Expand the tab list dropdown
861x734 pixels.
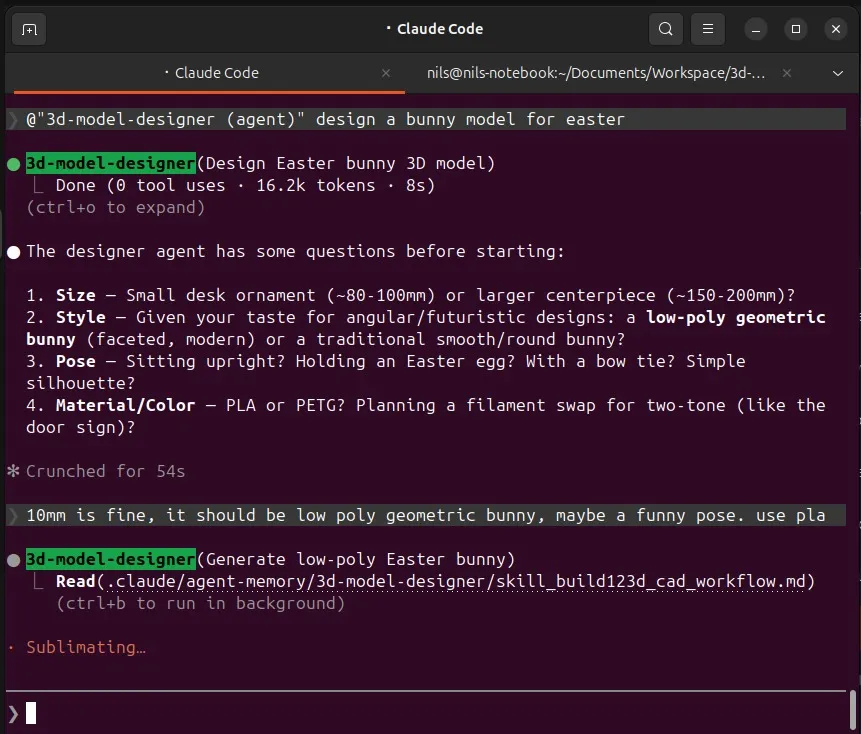point(837,73)
